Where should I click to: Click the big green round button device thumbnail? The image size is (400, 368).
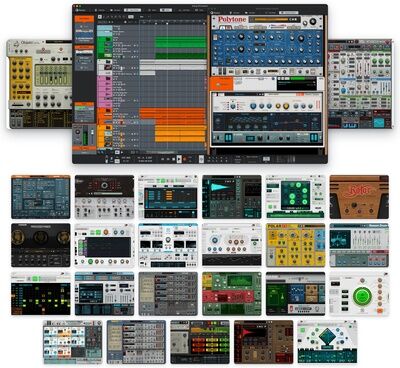tap(359, 294)
